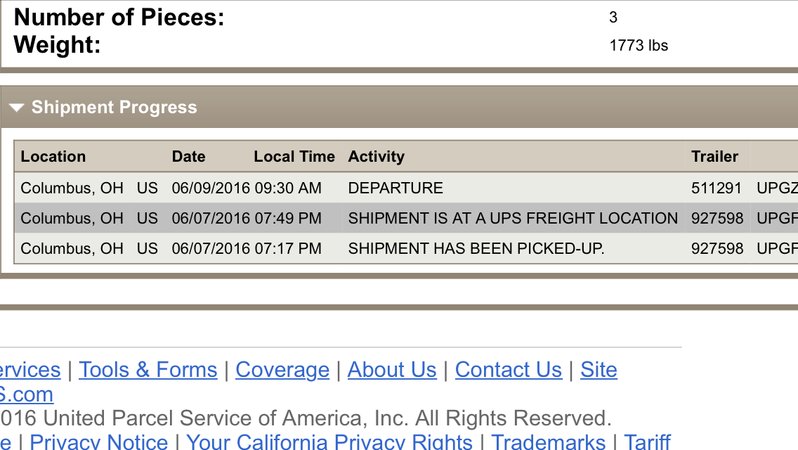Select the SHIPMENT HAS BEEN PICKED-UP row
Screen dimensions: 798x450
[406, 248]
